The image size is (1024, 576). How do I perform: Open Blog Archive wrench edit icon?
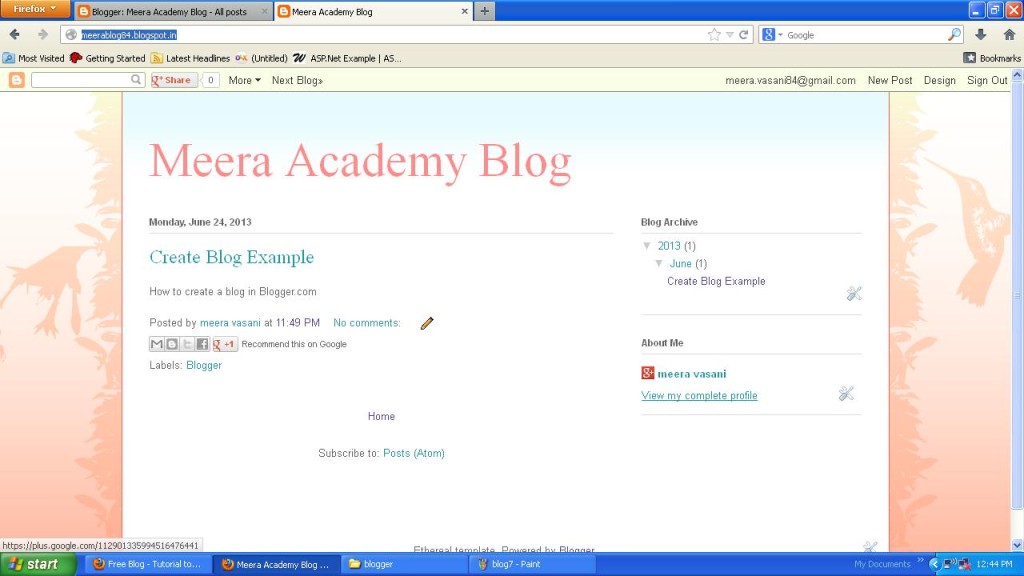[854, 293]
